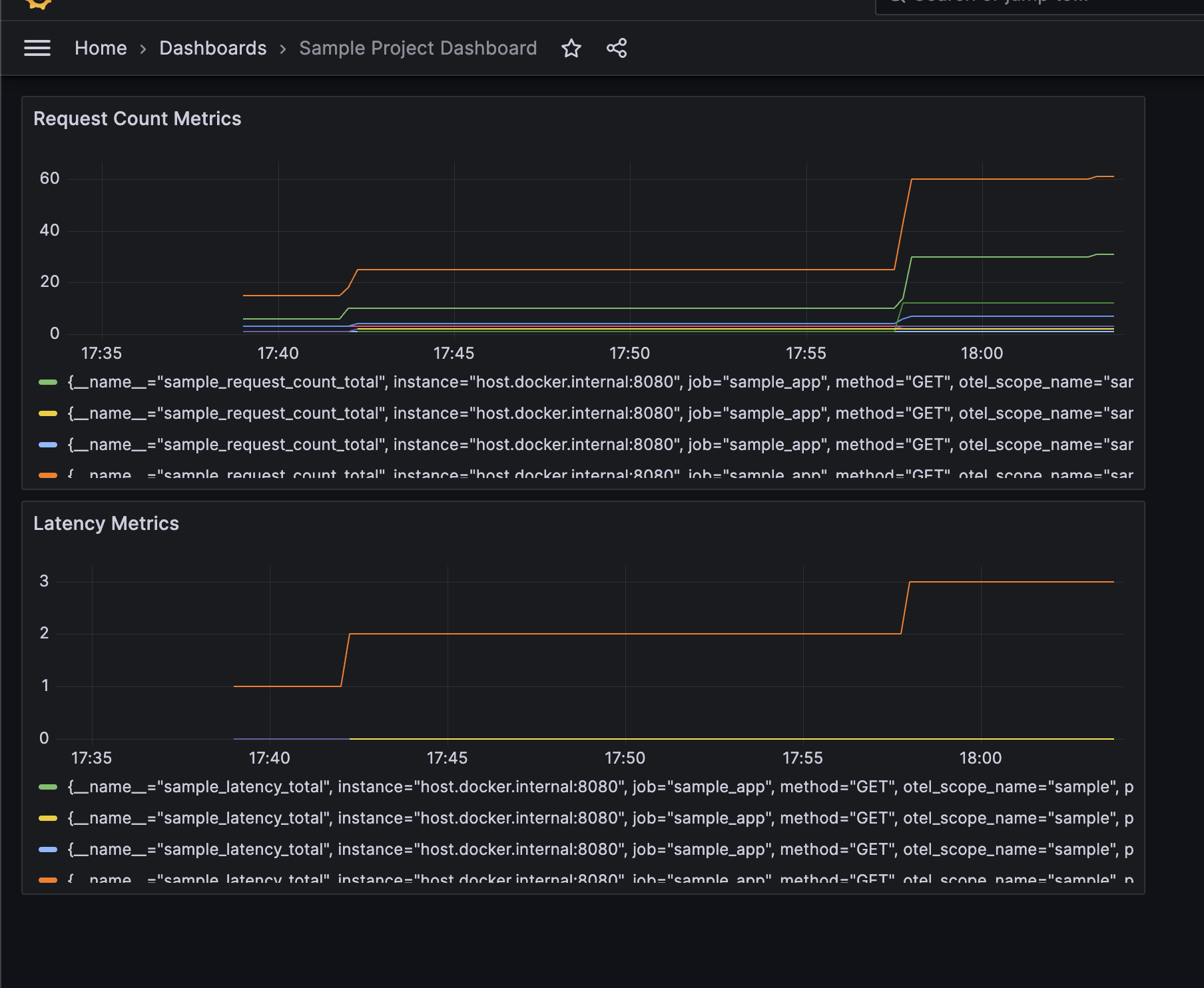
Task: Select second sample_request_count_total legend label
Action: click(600, 413)
